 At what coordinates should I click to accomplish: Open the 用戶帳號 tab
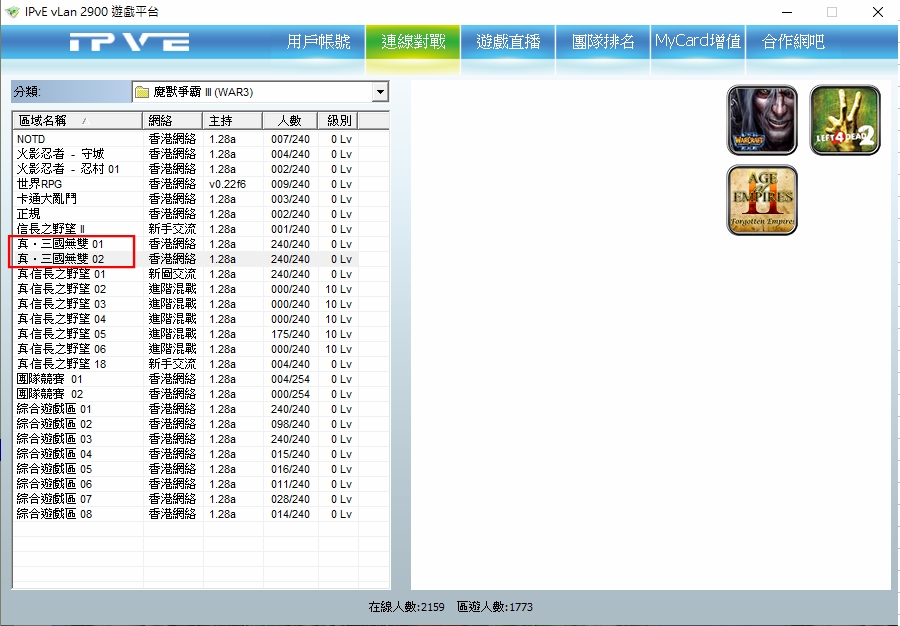click(318, 42)
